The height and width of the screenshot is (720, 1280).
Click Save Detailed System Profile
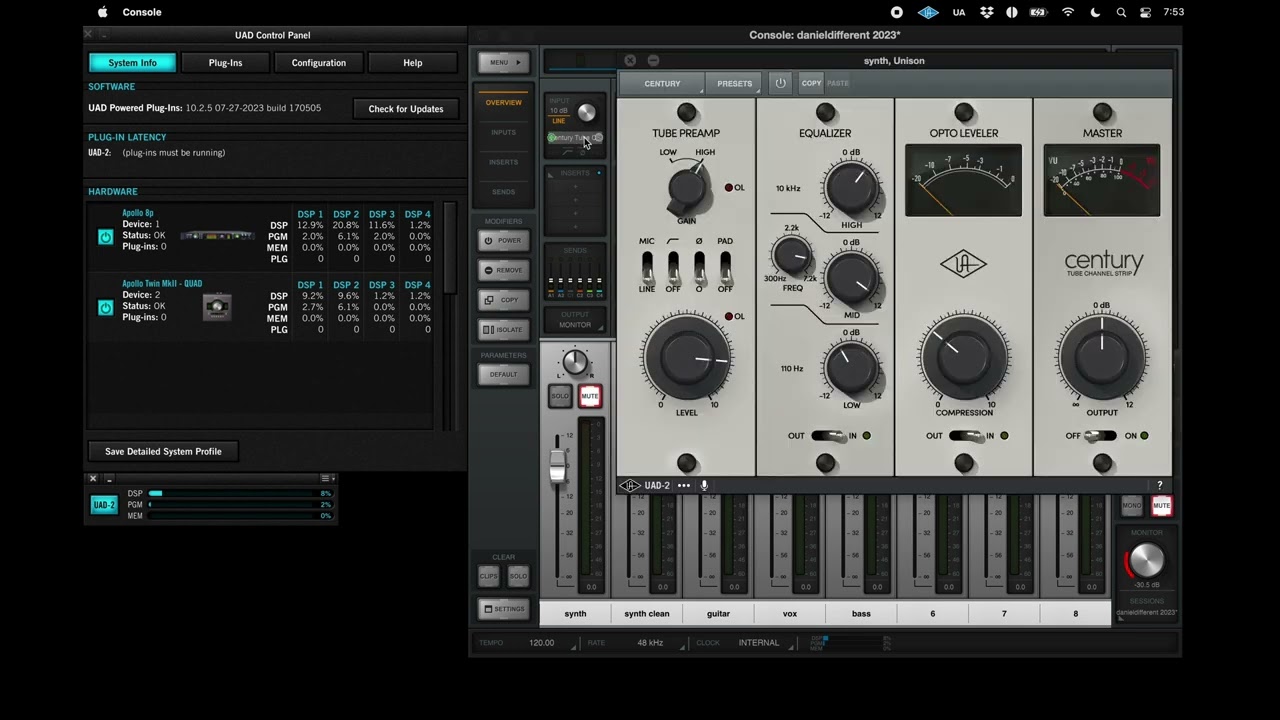pyautogui.click(x=163, y=451)
